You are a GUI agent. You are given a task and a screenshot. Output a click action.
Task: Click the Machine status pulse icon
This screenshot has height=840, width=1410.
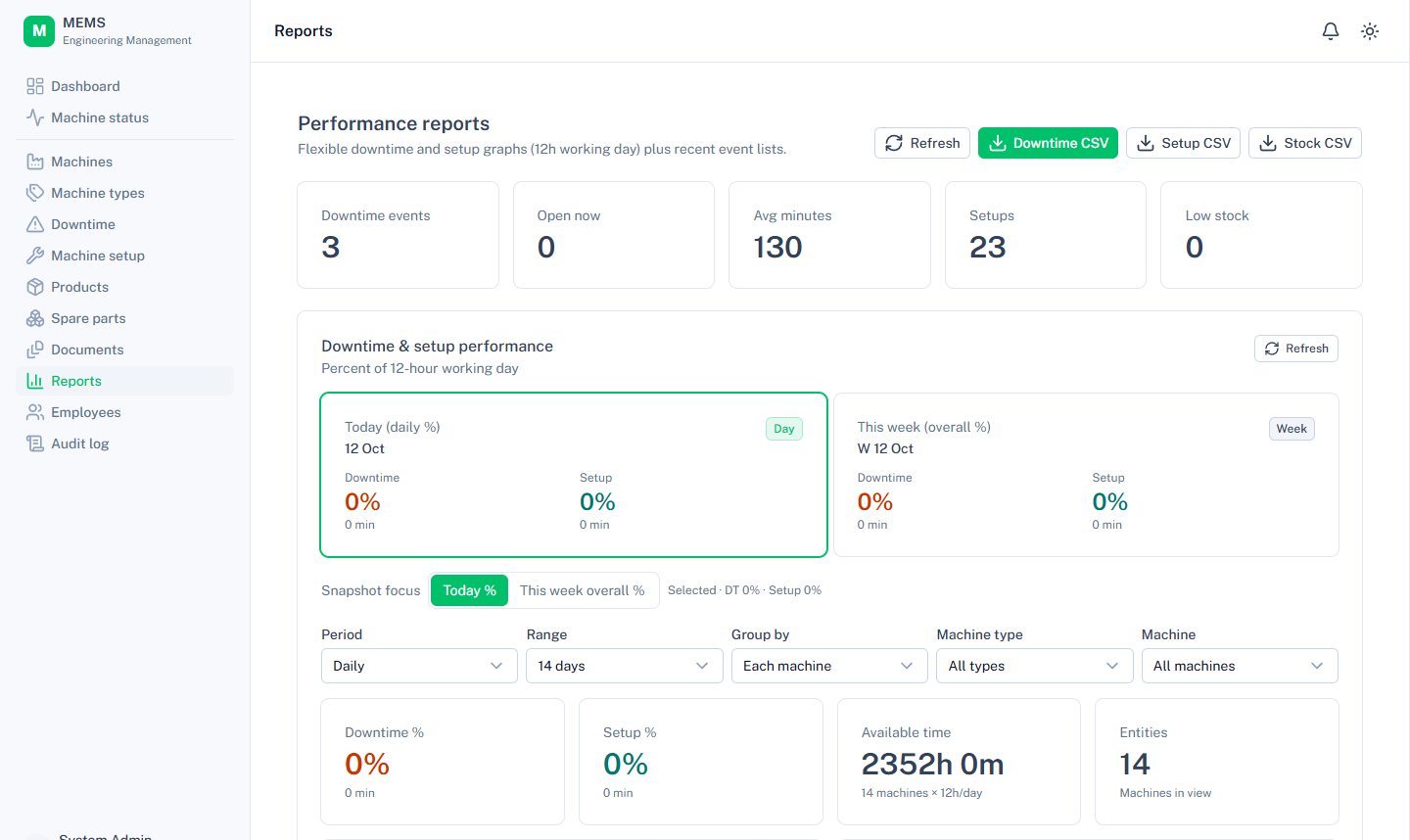35,117
